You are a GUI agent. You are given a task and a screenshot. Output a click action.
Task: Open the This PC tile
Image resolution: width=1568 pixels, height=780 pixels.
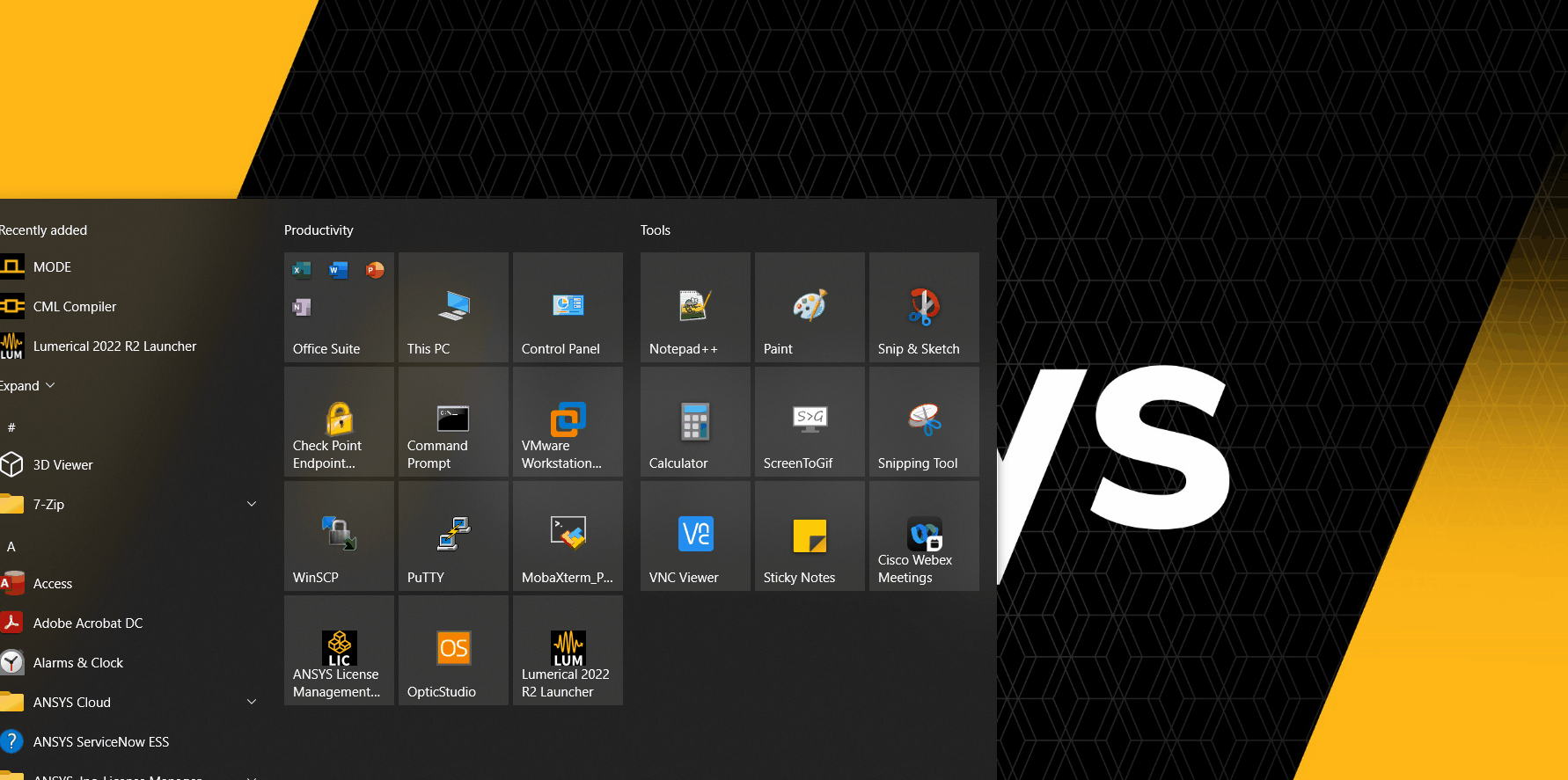453,307
